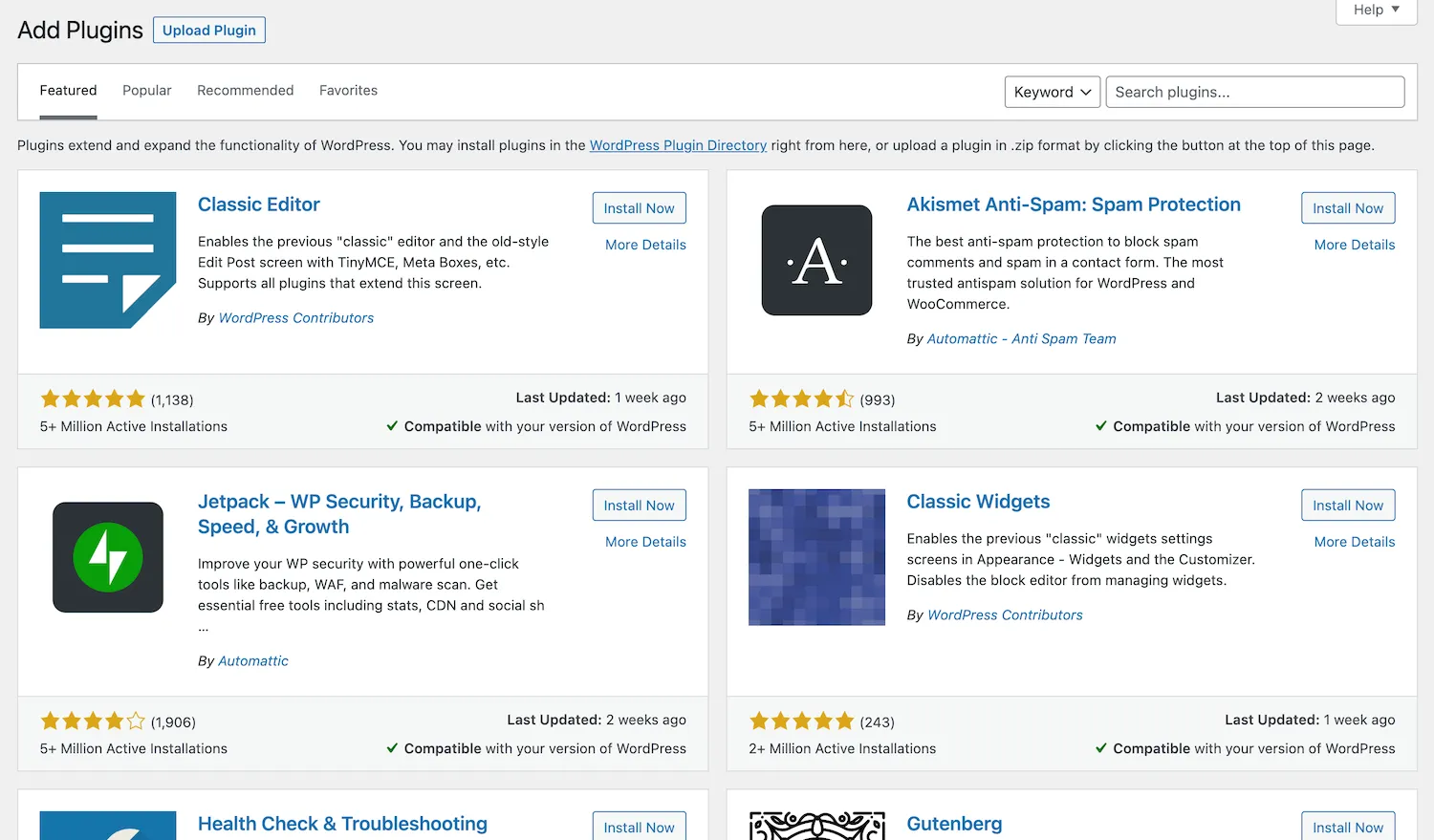Open the Automattic author link under Jetpack
Viewport: 1434px width, 840px height.
pyautogui.click(x=253, y=661)
